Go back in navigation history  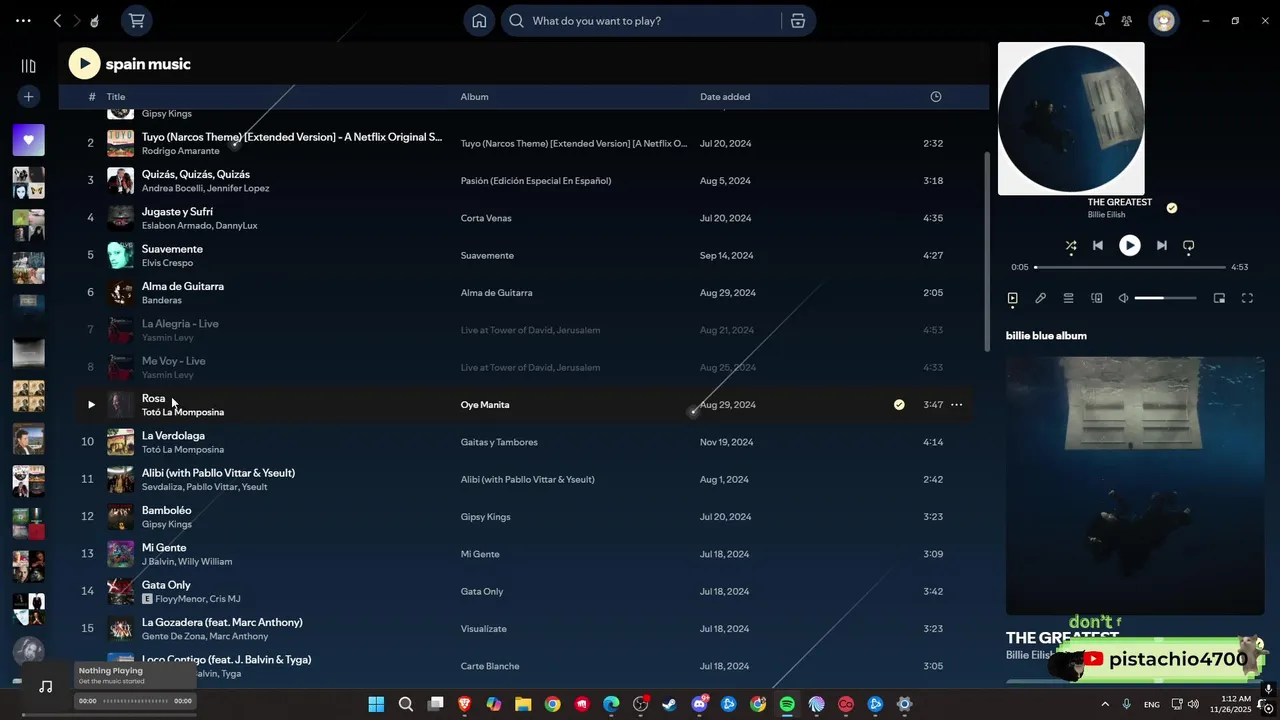pyautogui.click(x=57, y=20)
